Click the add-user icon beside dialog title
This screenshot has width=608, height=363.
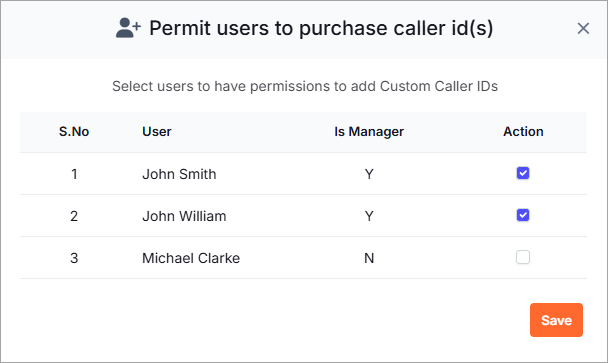point(128,28)
